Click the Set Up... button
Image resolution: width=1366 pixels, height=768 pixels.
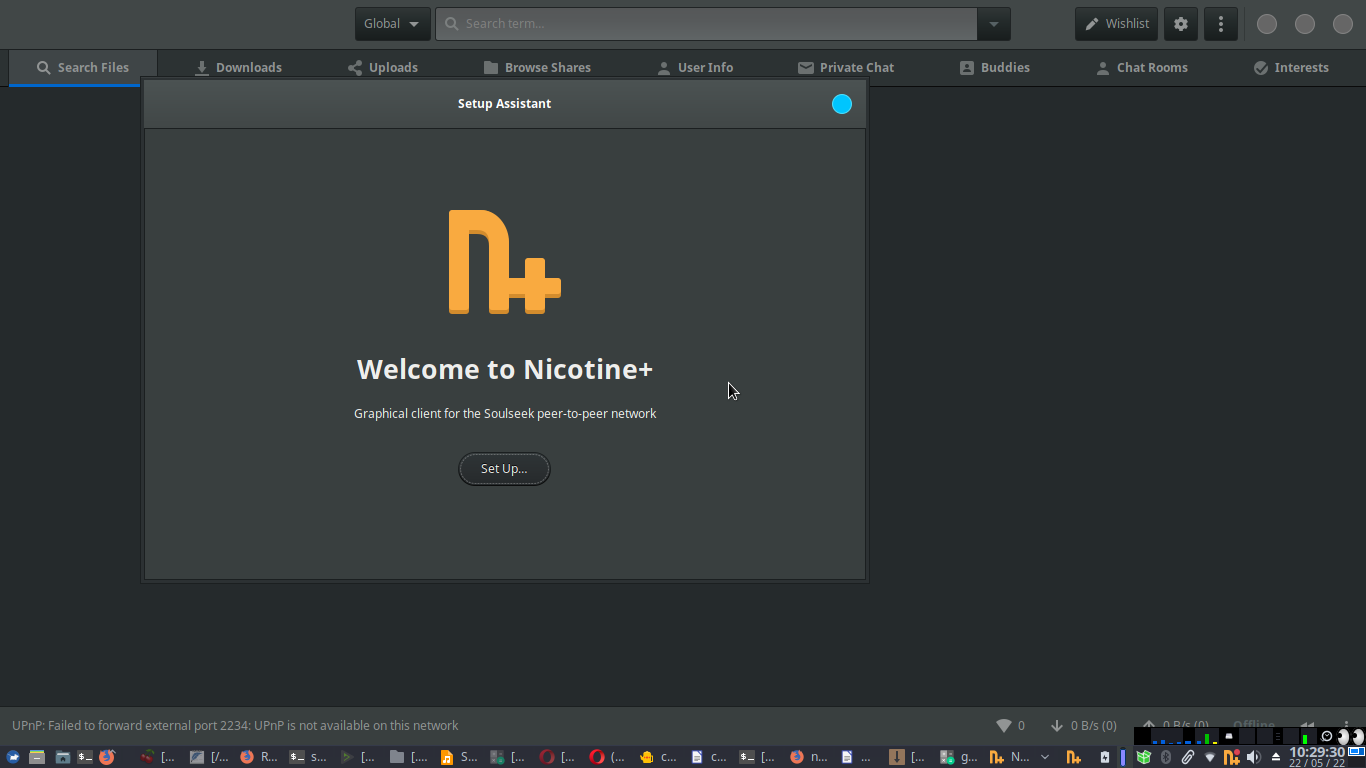(x=504, y=469)
